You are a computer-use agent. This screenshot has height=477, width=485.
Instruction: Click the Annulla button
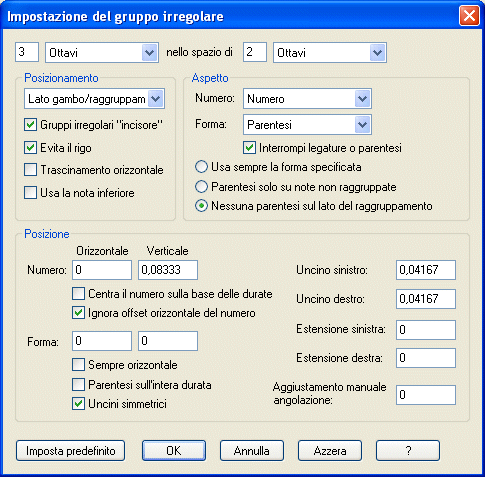(x=252, y=451)
